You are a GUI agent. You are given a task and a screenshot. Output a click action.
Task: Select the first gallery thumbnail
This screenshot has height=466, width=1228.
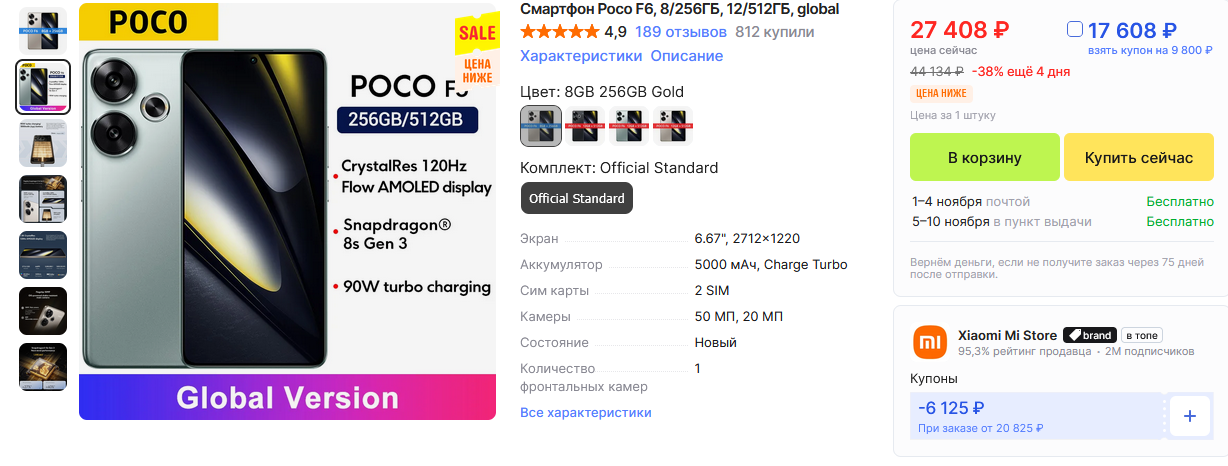pos(43,31)
